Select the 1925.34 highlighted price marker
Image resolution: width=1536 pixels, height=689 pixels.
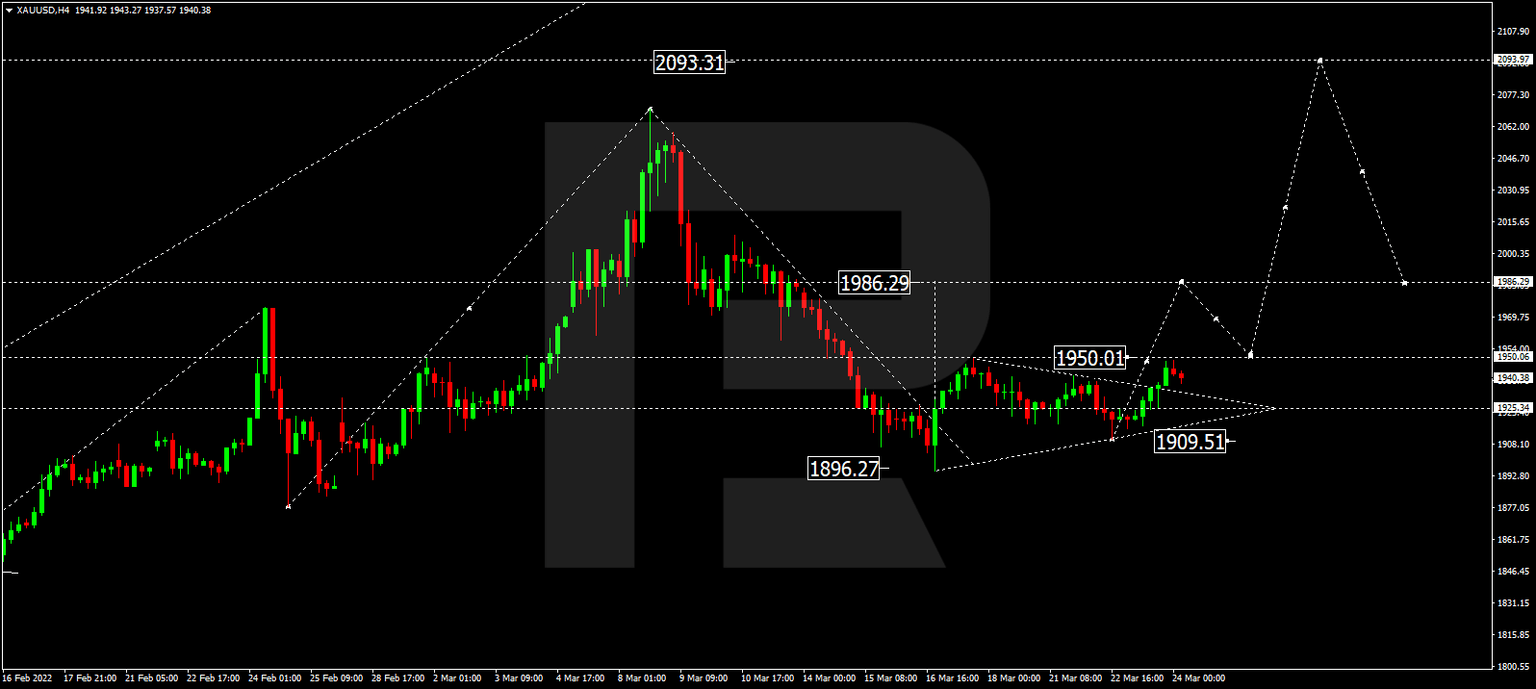[x=1511, y=406]
